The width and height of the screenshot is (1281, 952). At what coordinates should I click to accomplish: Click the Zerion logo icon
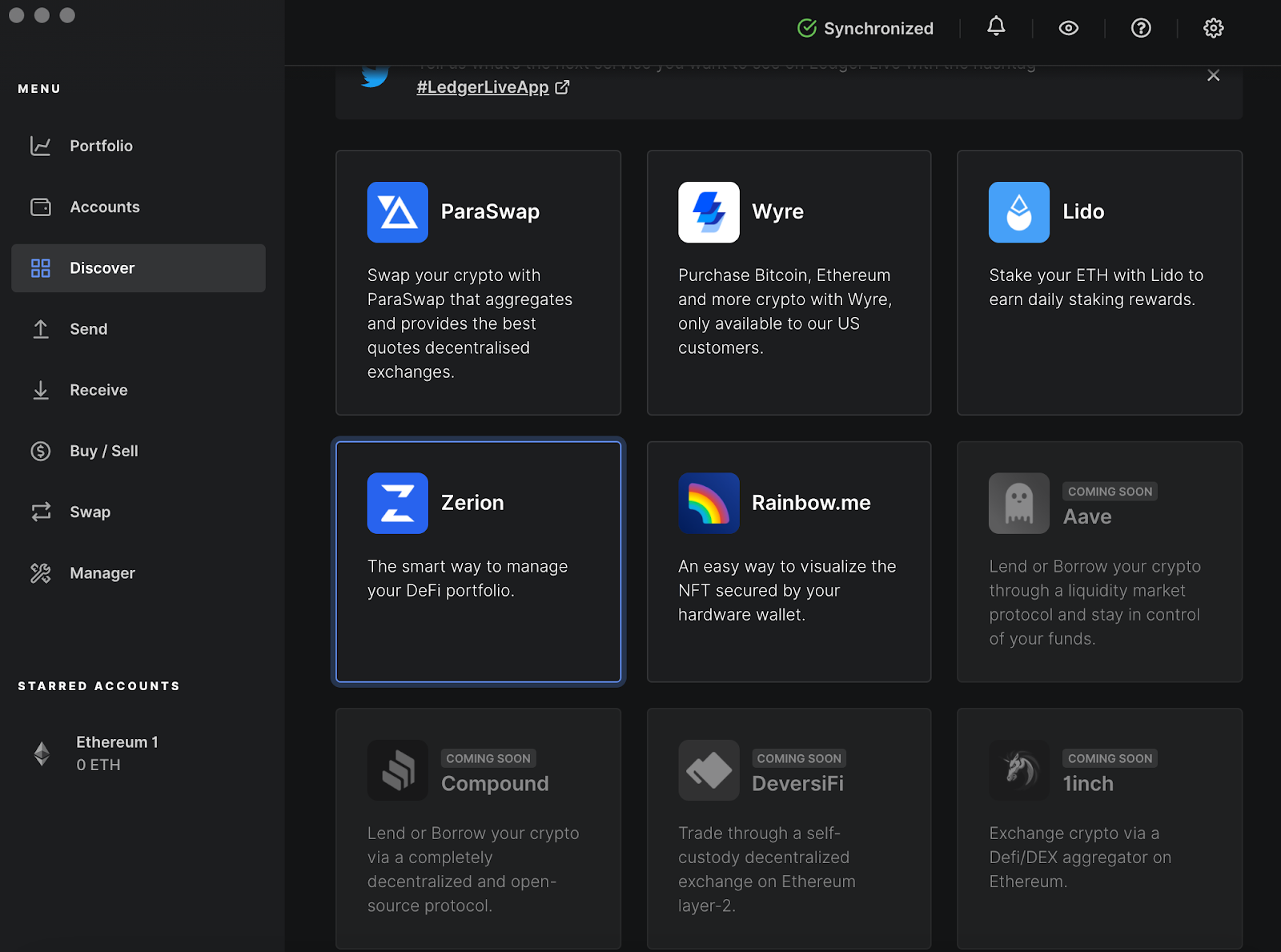coord(398,503)
